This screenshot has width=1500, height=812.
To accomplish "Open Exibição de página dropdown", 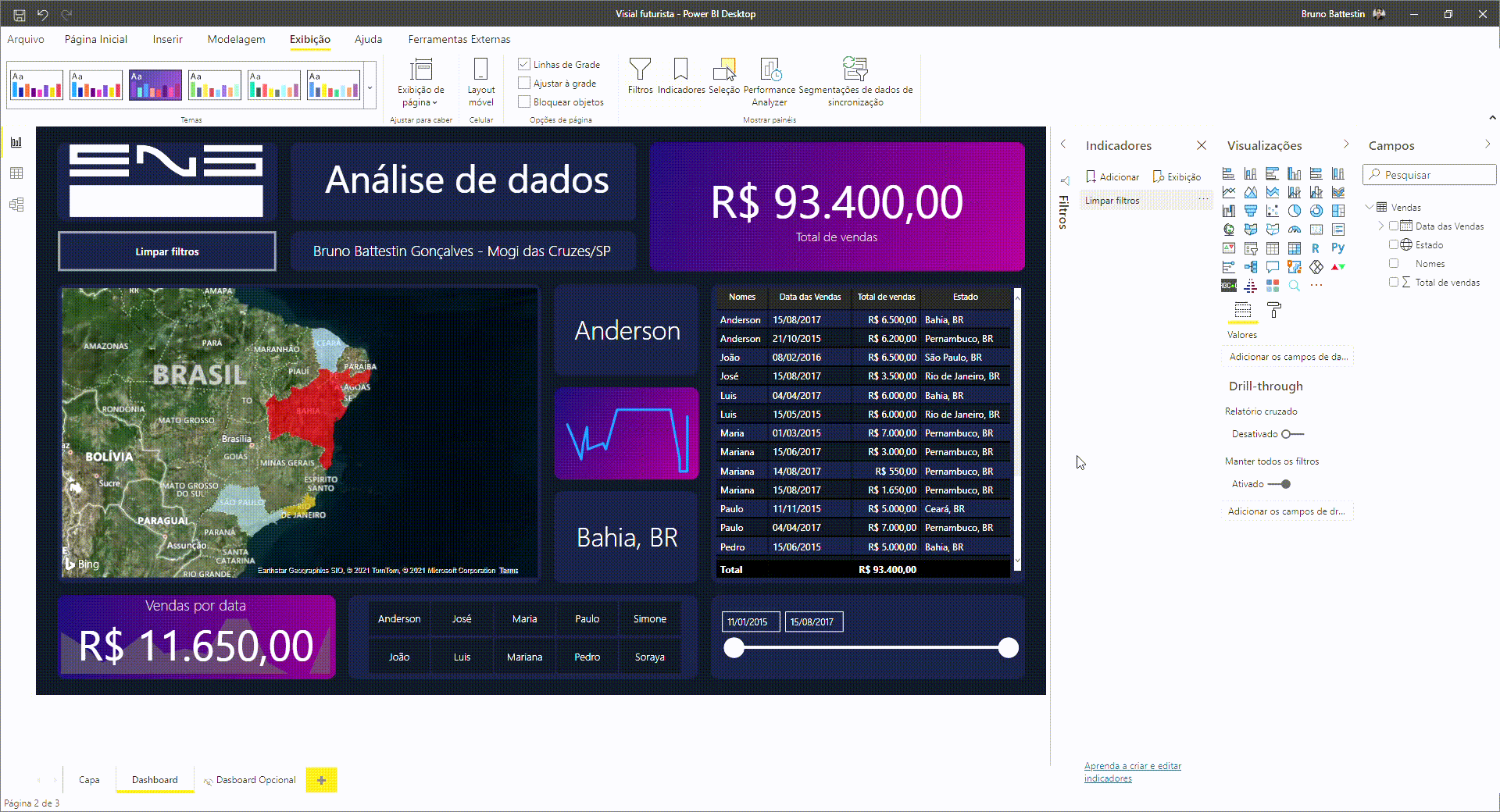I will tap(421, 81).
